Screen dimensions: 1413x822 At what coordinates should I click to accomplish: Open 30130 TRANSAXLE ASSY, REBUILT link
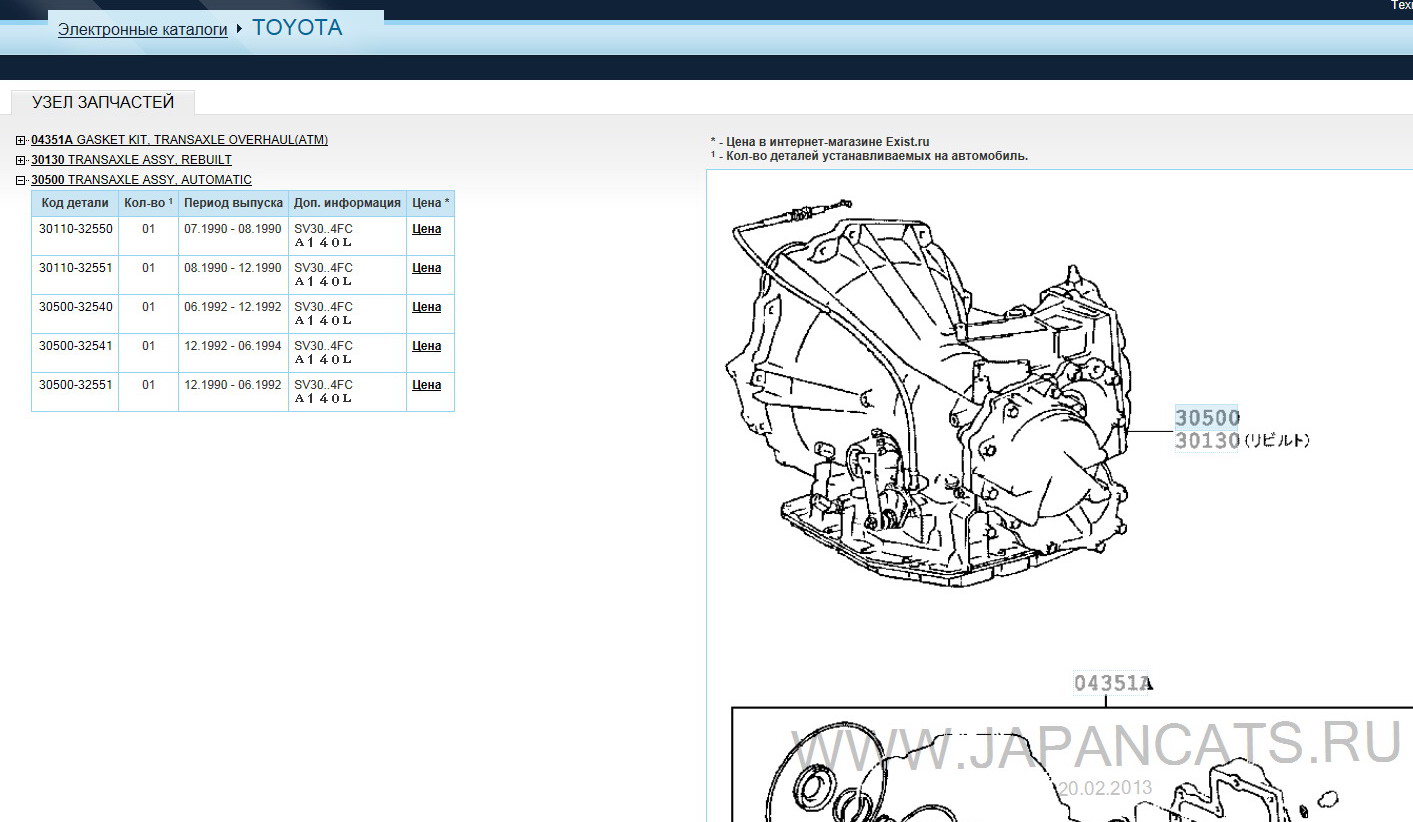point(131,160)
